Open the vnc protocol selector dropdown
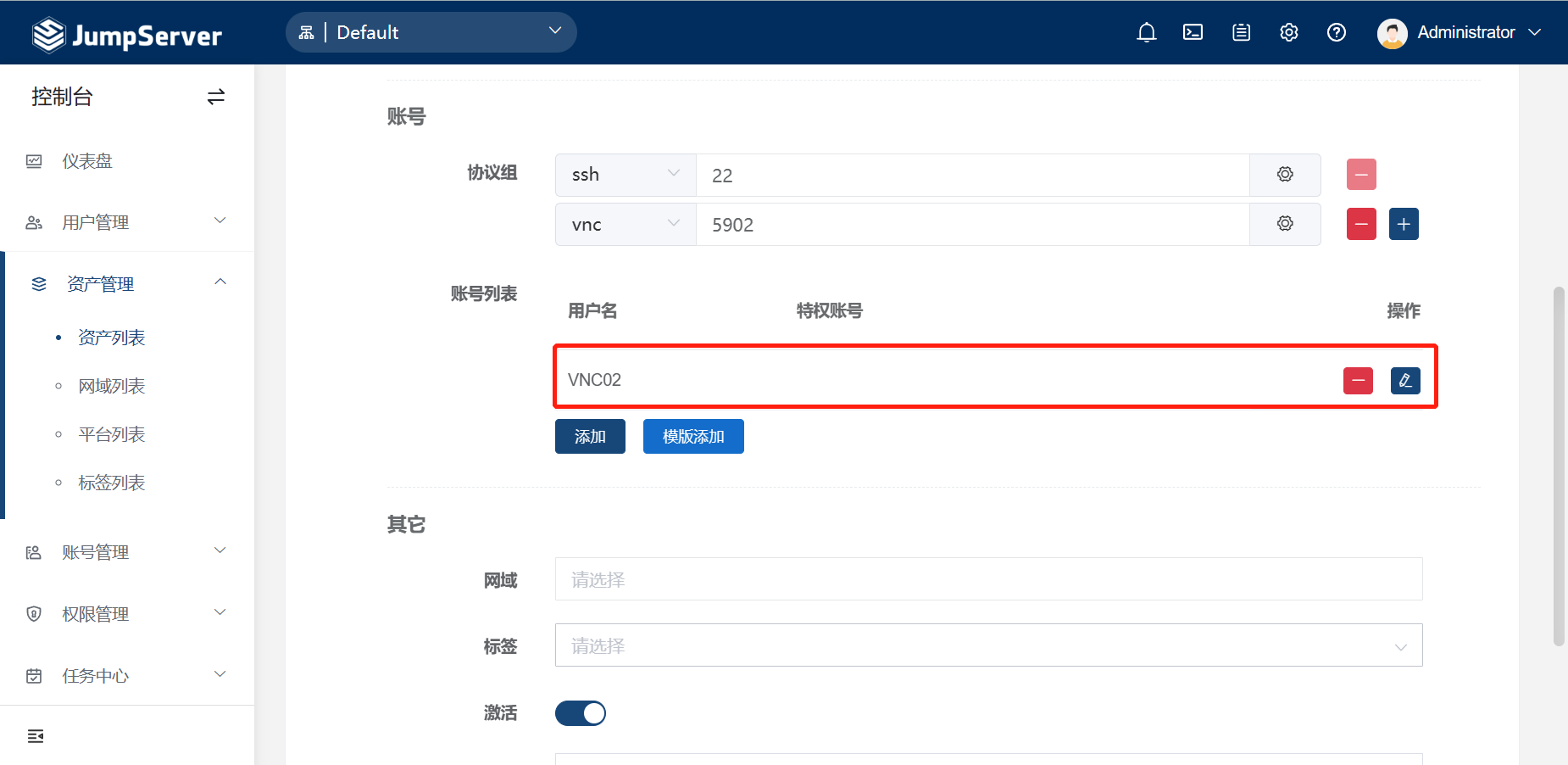Viewport: 1568px width, 765px height. tap(625, 223)
